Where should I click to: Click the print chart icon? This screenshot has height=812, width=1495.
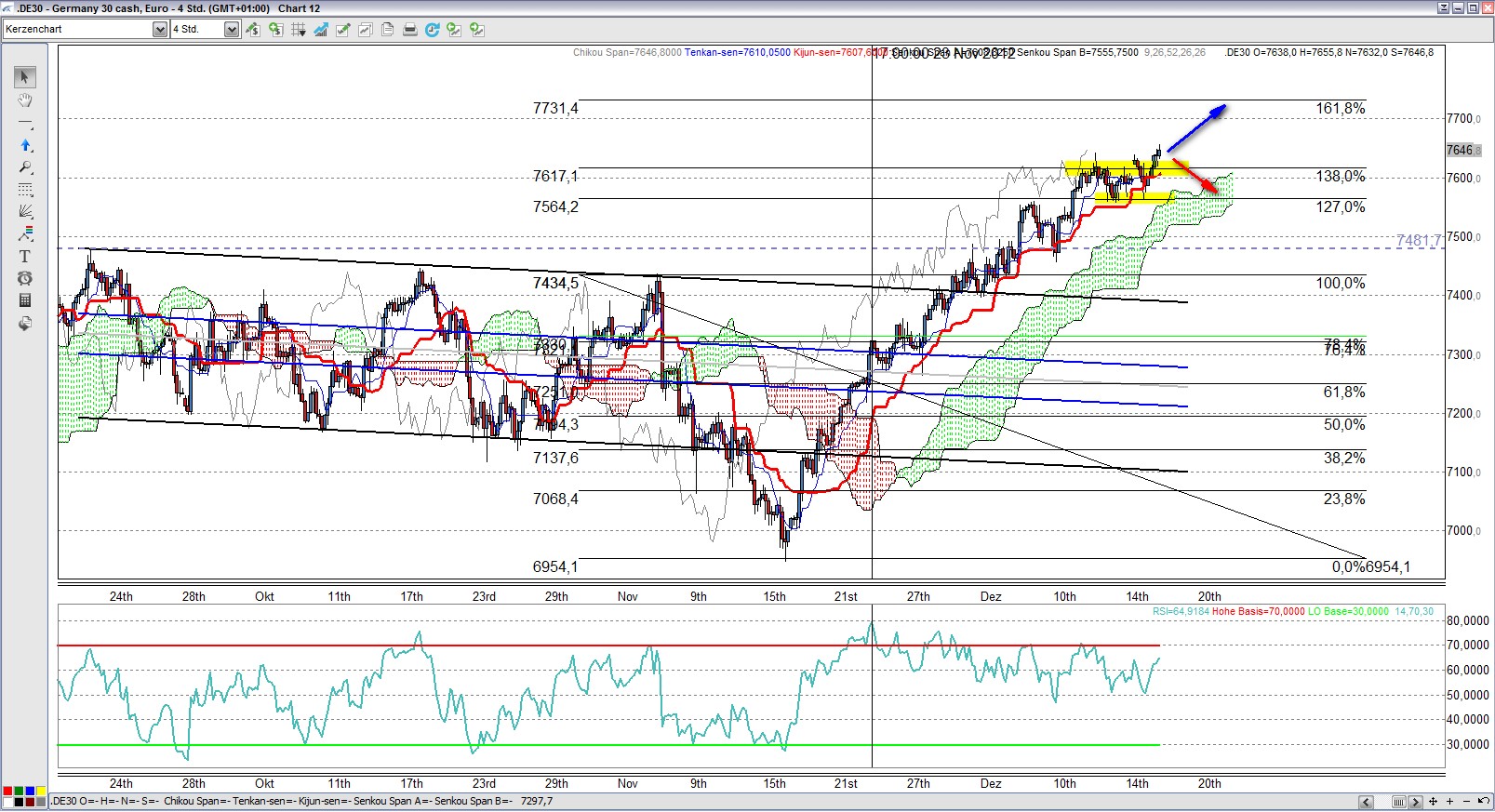click(409, 30)
